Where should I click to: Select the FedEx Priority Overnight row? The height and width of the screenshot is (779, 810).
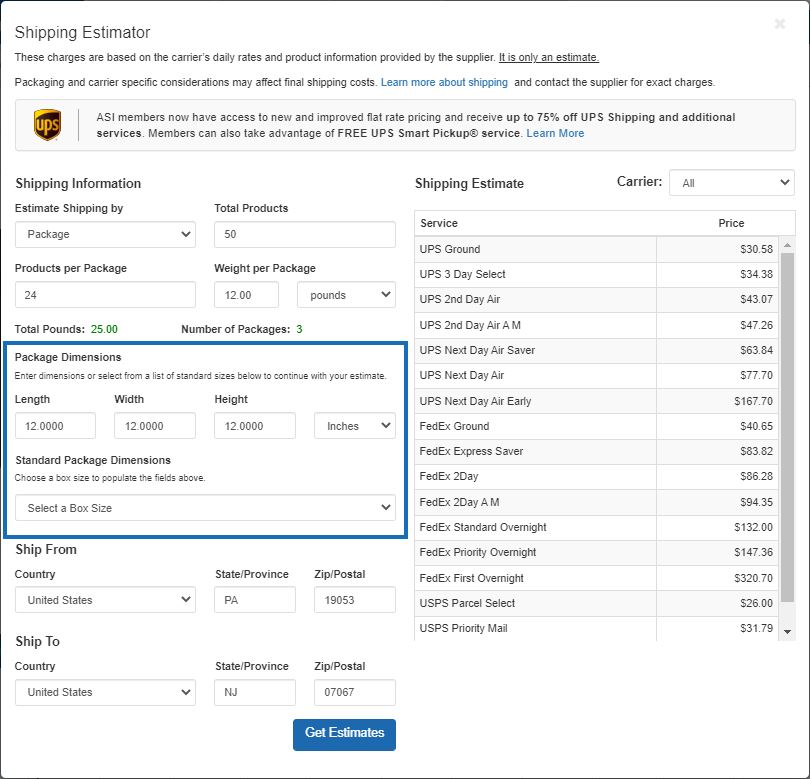tap(596, 552)
